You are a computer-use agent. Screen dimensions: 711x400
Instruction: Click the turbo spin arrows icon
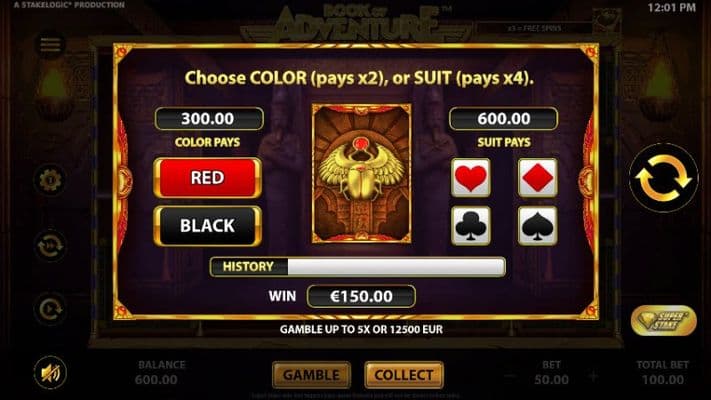point(50,245)
